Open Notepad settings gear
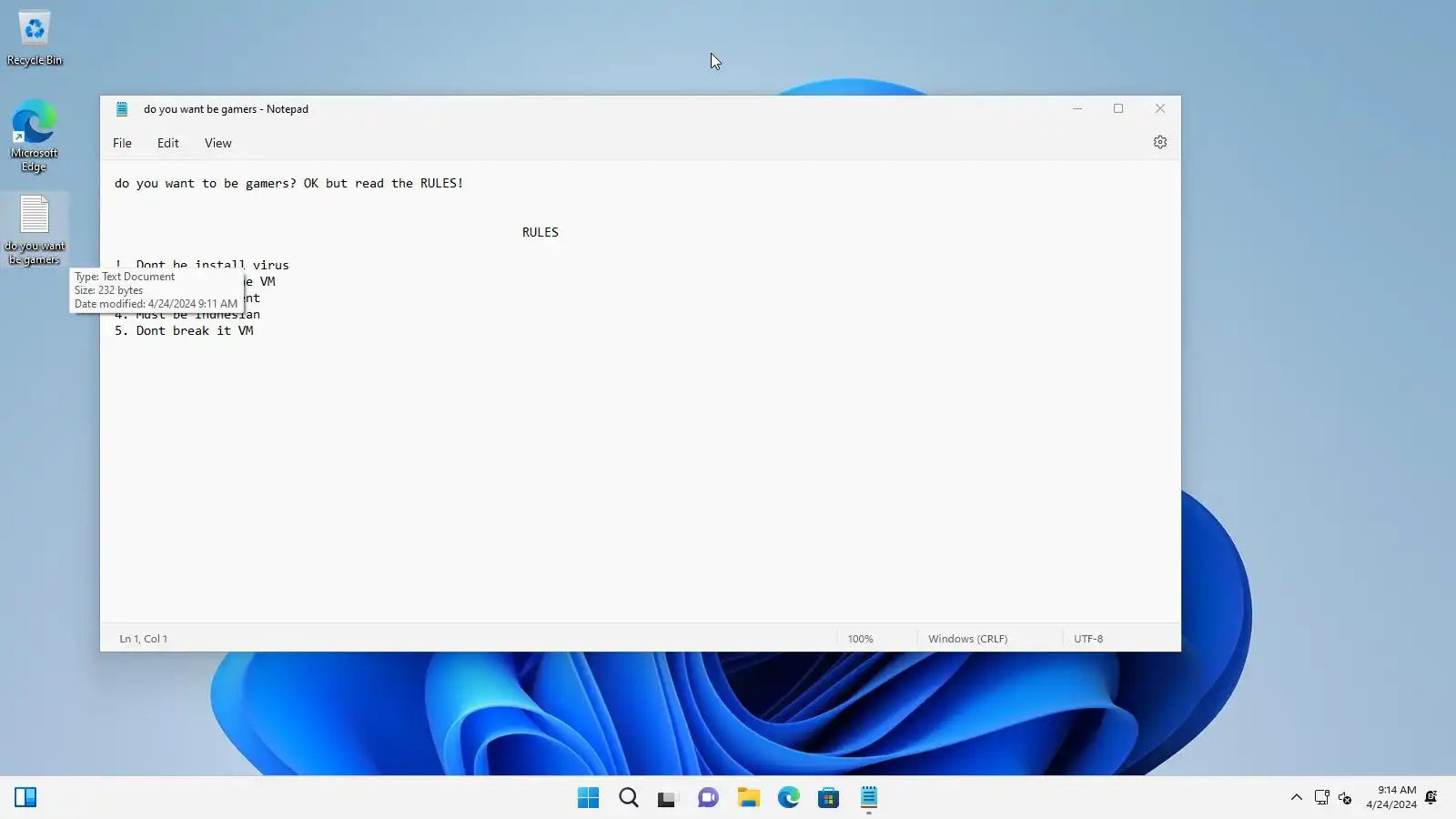The image size is (1456, 819). [1160, 143]
